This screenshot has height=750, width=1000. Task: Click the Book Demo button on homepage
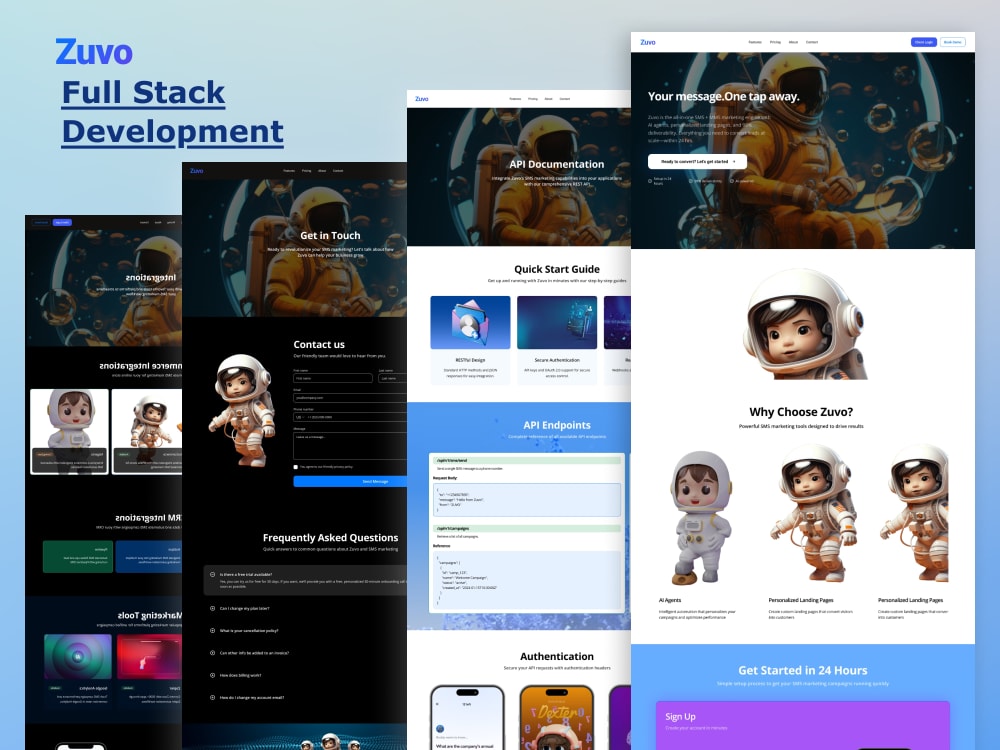[x=952, y=42]
